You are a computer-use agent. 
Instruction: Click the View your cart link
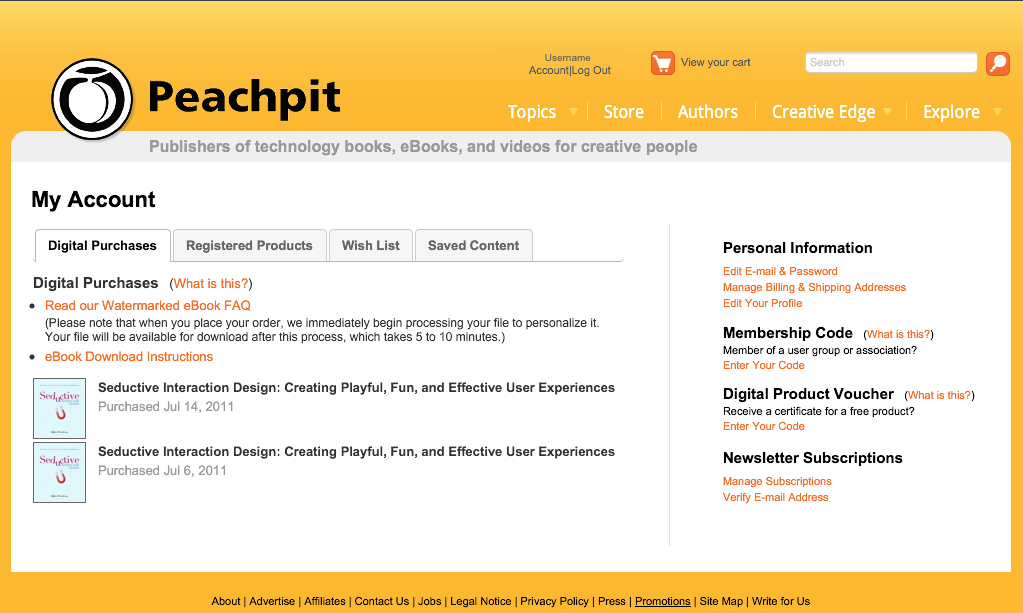click(716, 63)
